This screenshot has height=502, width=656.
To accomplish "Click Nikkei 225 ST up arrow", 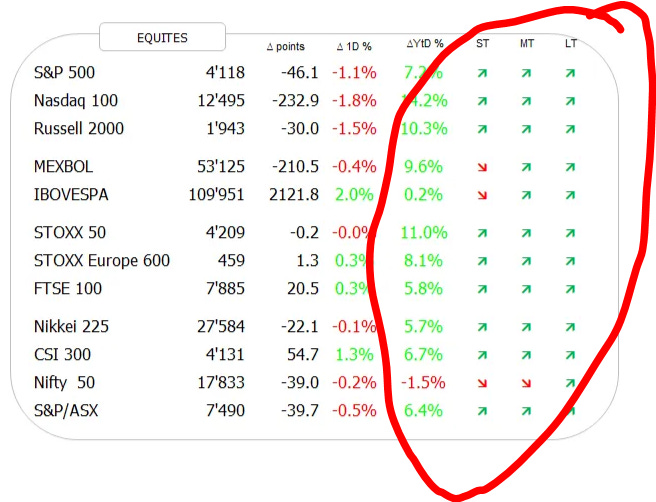I will 482,327.
